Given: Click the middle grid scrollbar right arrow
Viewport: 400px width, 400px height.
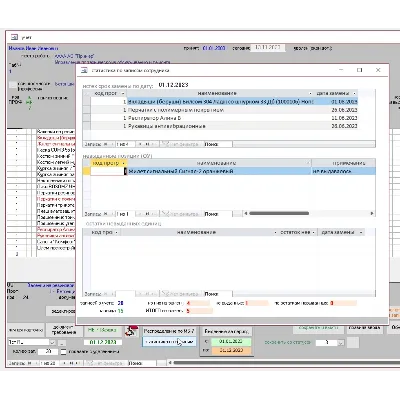Looking at the screenshot, I should (x=372, y=213).
